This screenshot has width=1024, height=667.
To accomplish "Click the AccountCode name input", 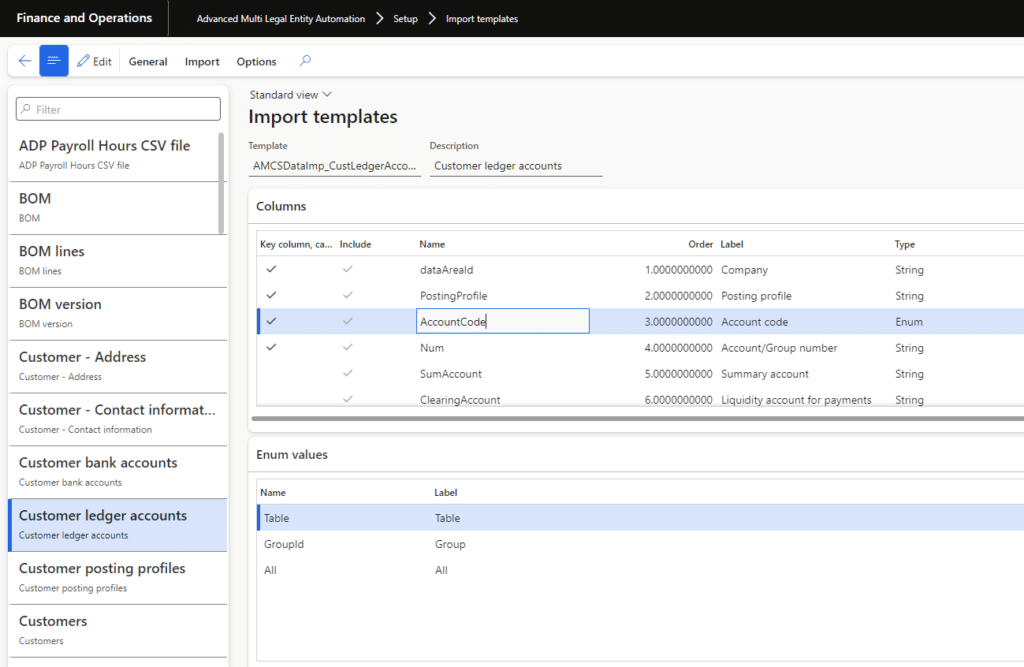I will (x=503, y=321).
